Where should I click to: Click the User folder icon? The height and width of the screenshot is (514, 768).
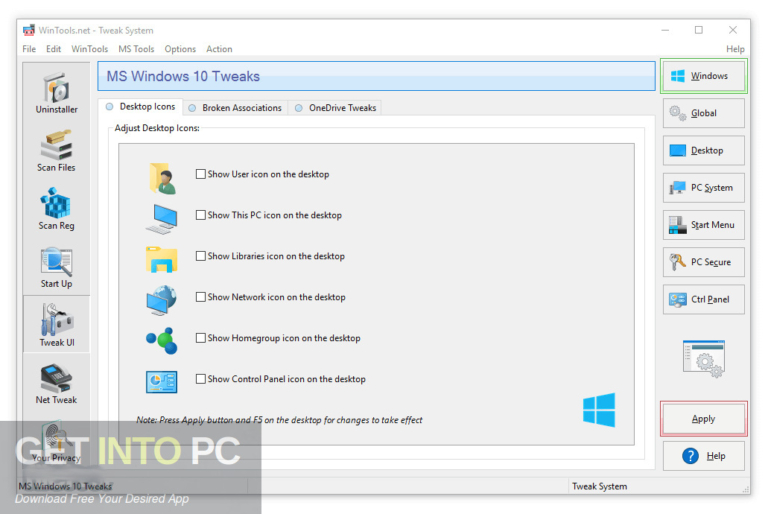[162, 178]
